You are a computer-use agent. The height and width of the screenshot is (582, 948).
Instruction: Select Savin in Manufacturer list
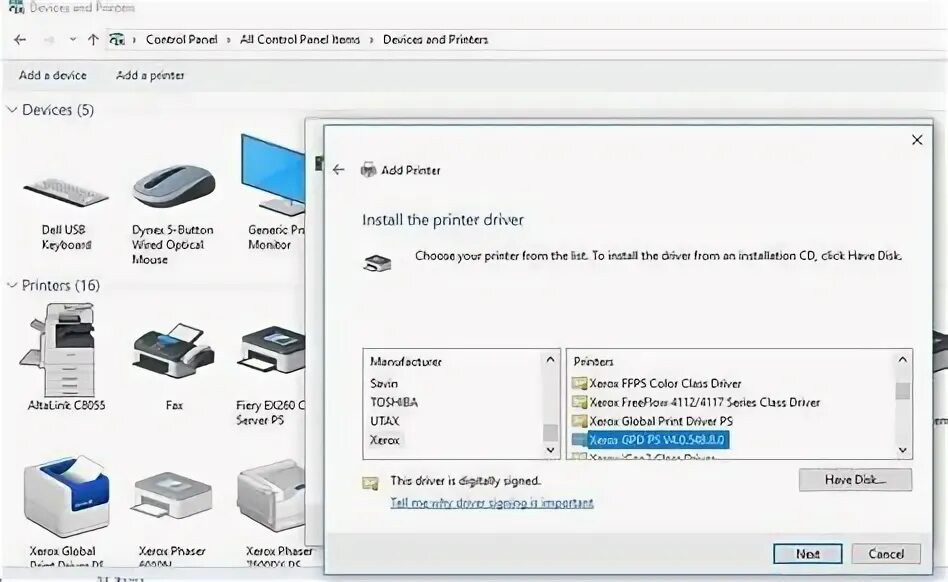[x=384, y=383]
